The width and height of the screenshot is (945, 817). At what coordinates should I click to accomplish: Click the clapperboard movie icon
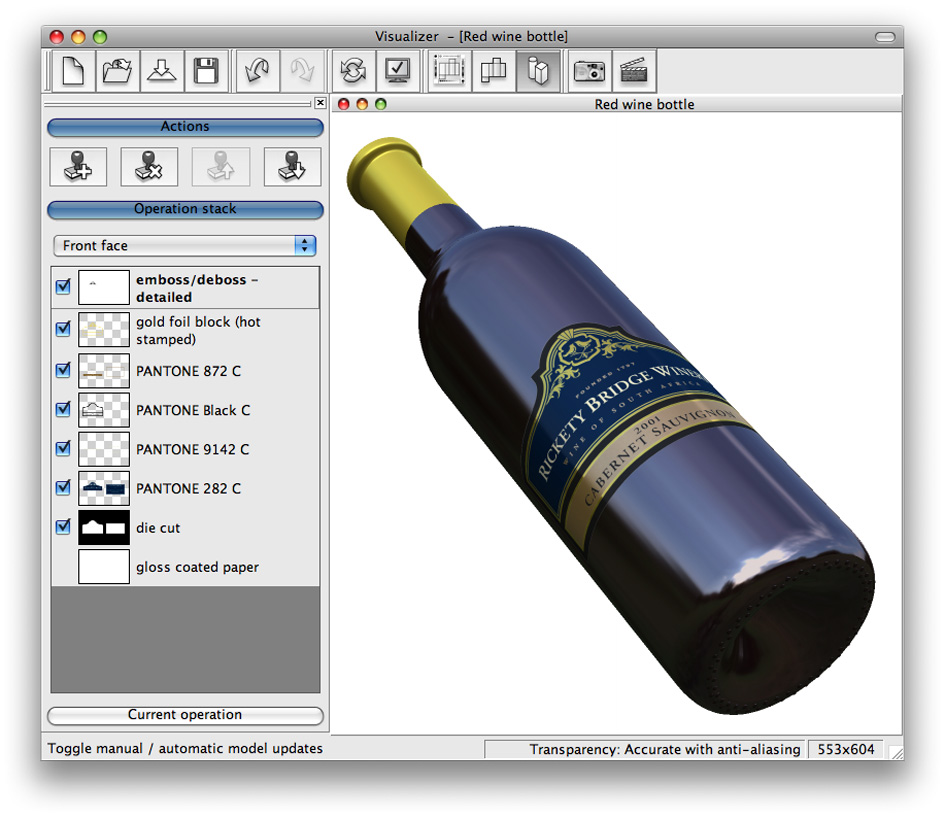click(634, 71)
